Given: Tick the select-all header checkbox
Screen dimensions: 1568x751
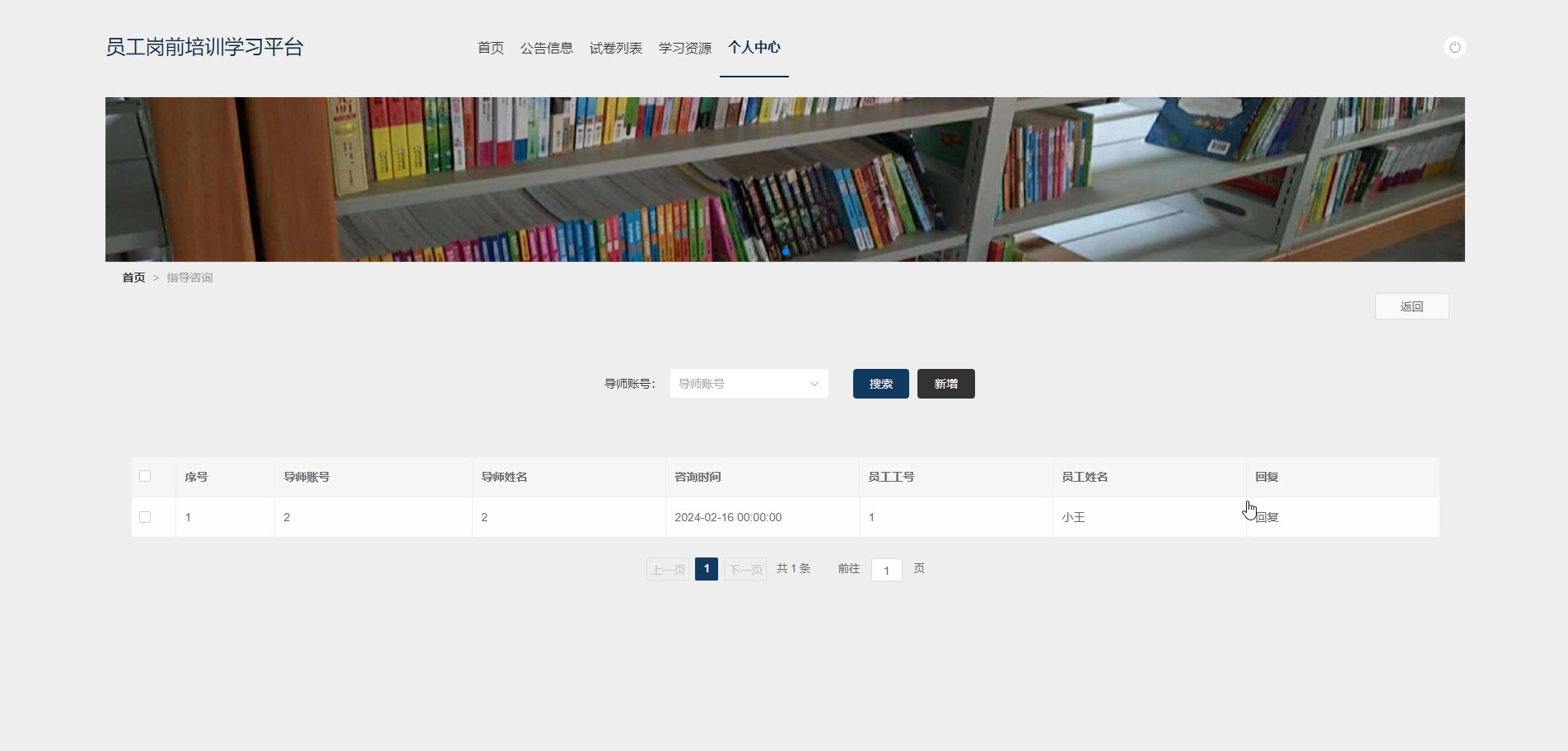Looking at the screenshot, I should 145,476.
